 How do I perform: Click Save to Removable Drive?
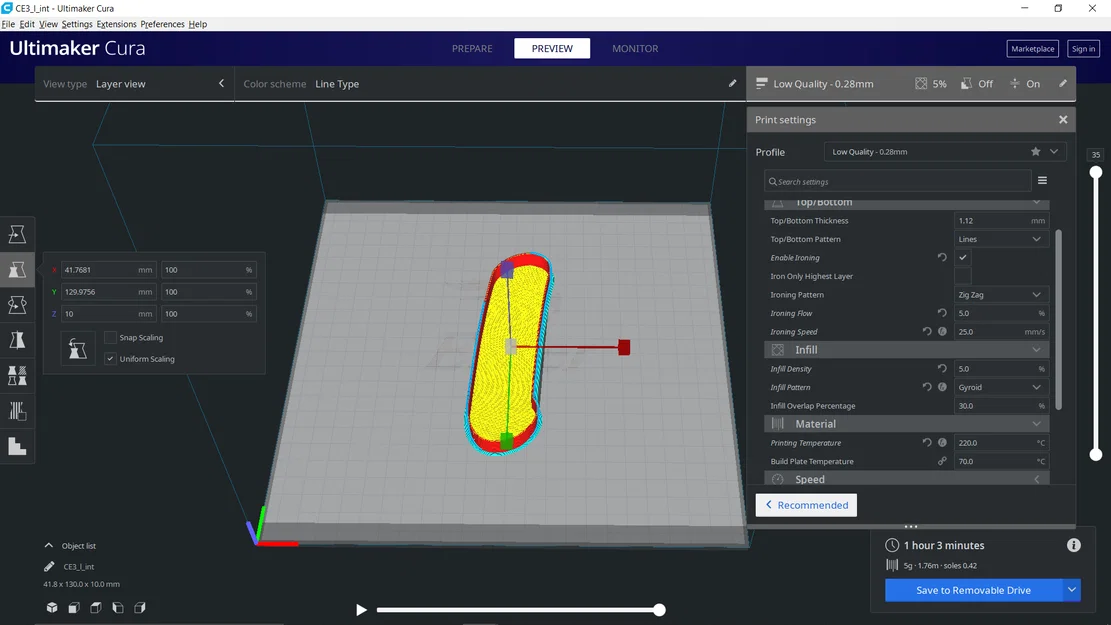(x=973, y=590)
